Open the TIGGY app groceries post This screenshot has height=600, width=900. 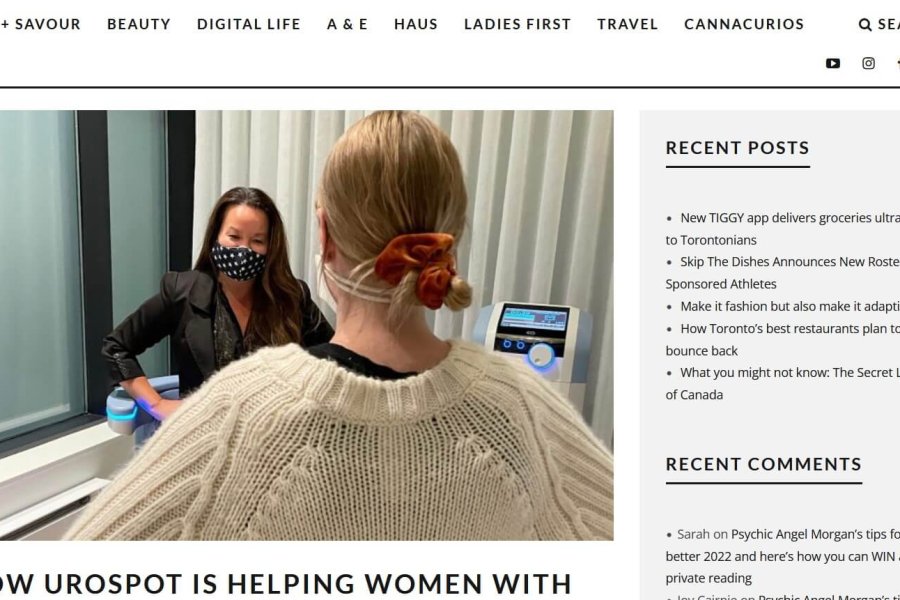783,229
